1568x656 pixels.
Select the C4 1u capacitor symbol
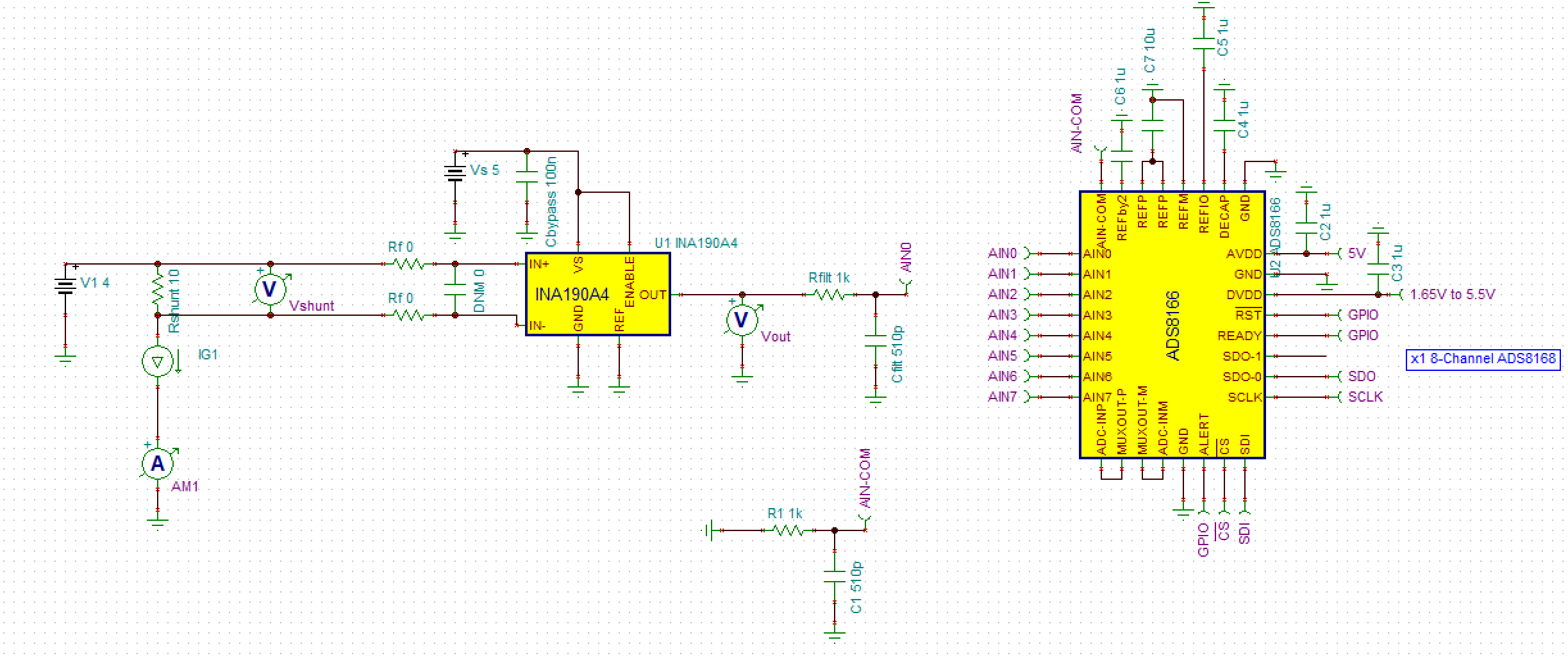coord(1224,126)
